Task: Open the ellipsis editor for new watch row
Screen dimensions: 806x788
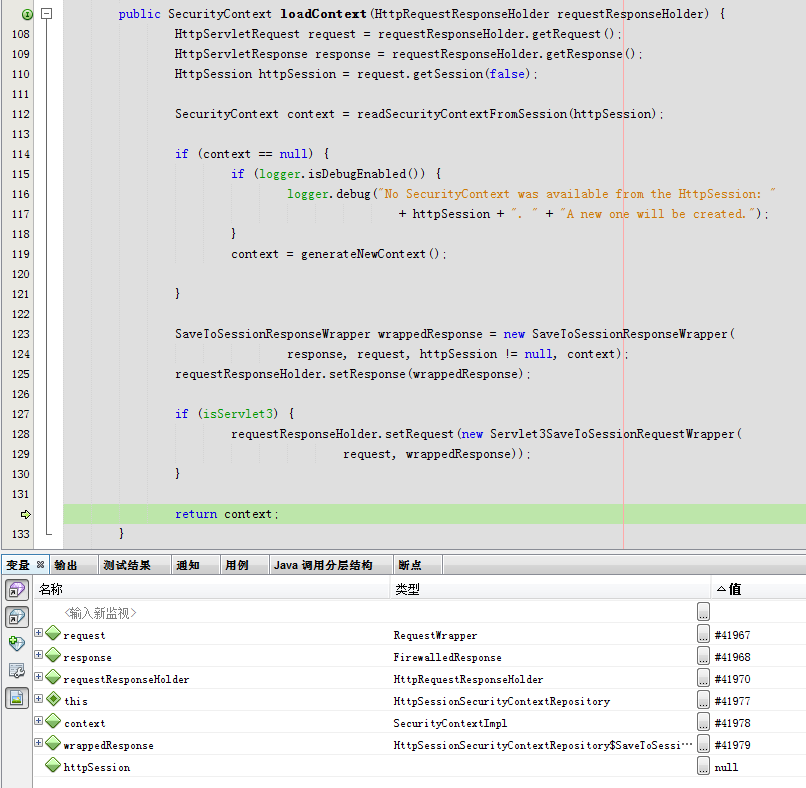Action: pyautogui.click(x=703, y=612)
